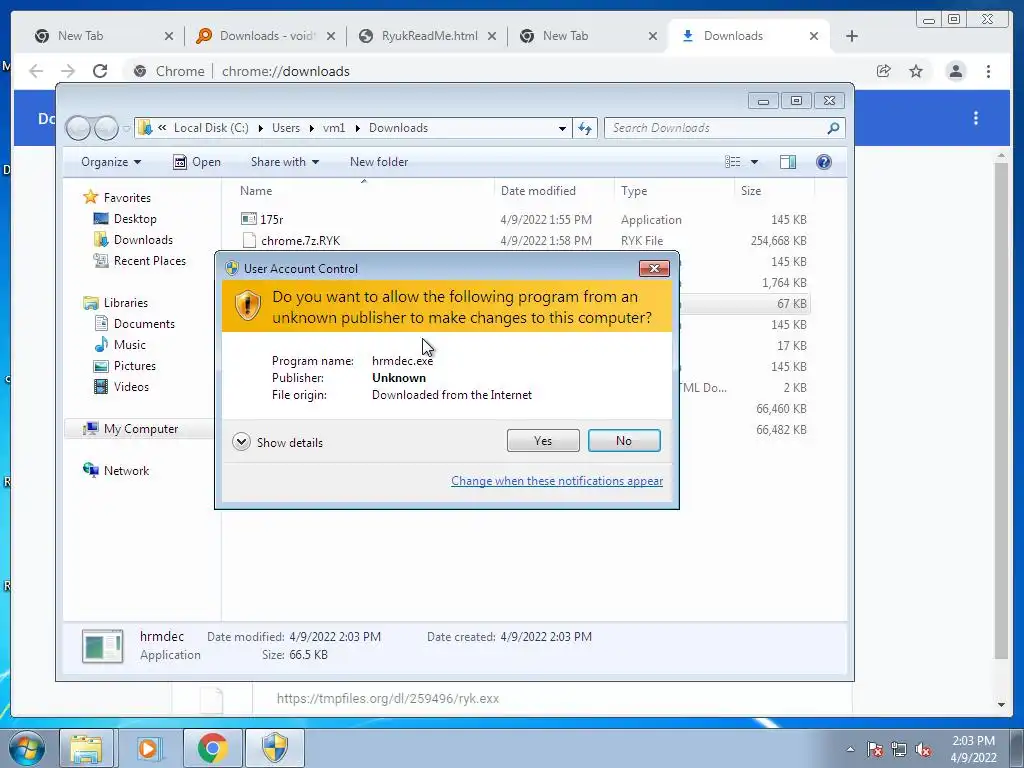Expand Show details in the UAC dialog

click(x=278, y=442)
